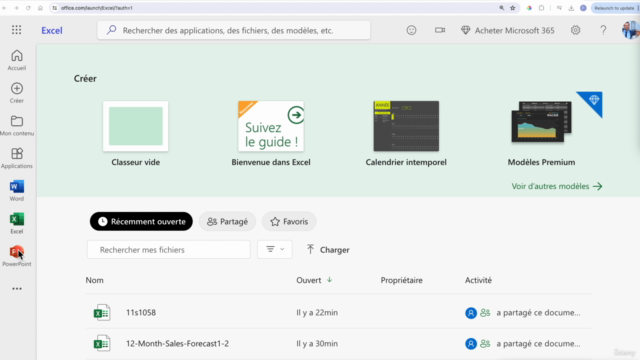Click Voir d'autres modèles link
This screenshot has width=640, height=360.
pyautogui.click(x=557, y=186)
